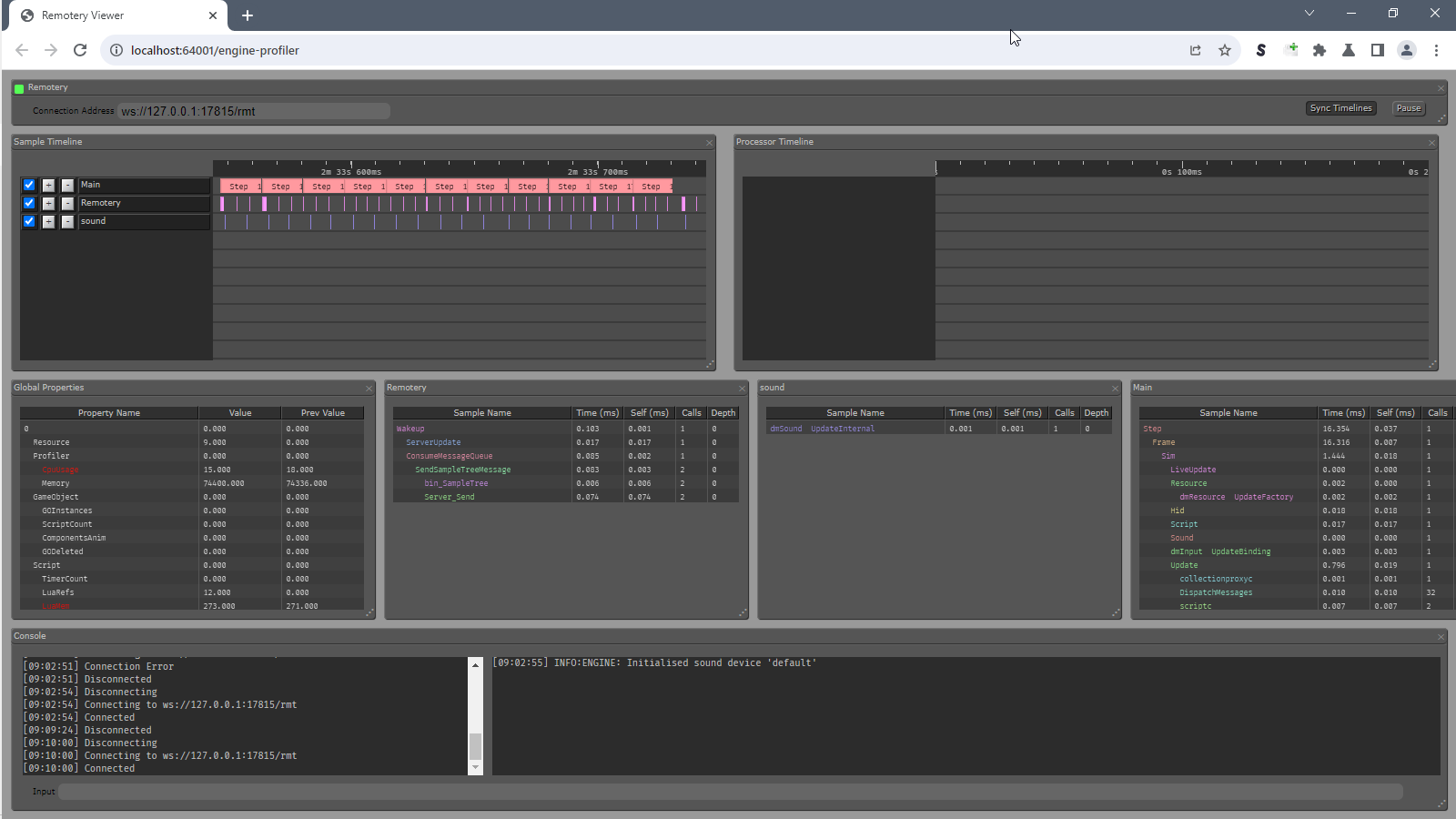Open a new browser tab
1456x819 pixels.
tap(248, 15)
